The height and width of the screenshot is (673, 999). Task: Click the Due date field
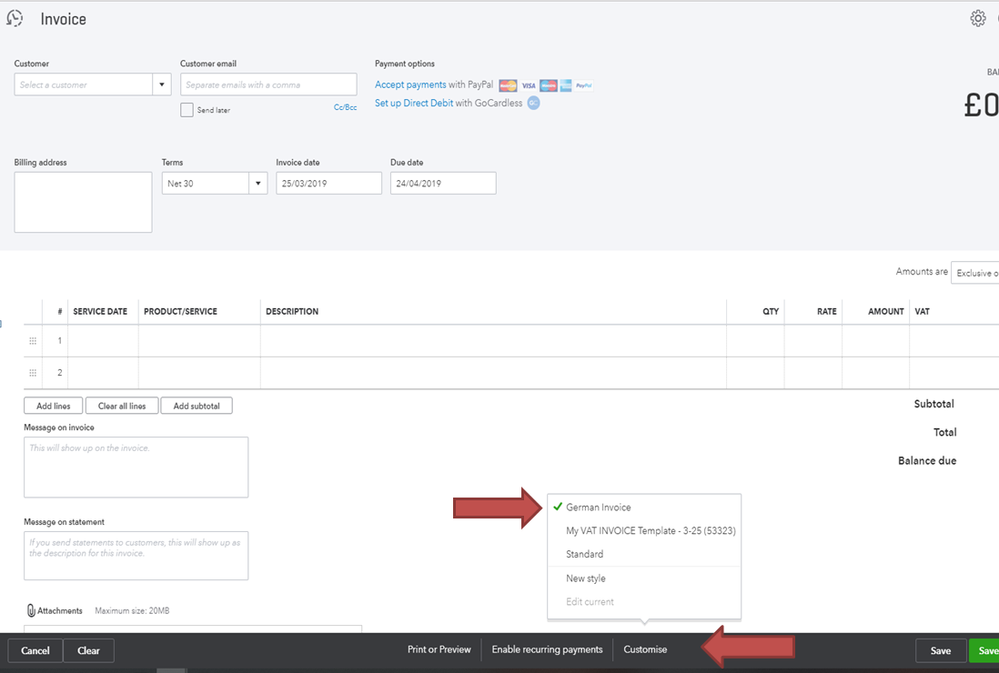[443, 184]
